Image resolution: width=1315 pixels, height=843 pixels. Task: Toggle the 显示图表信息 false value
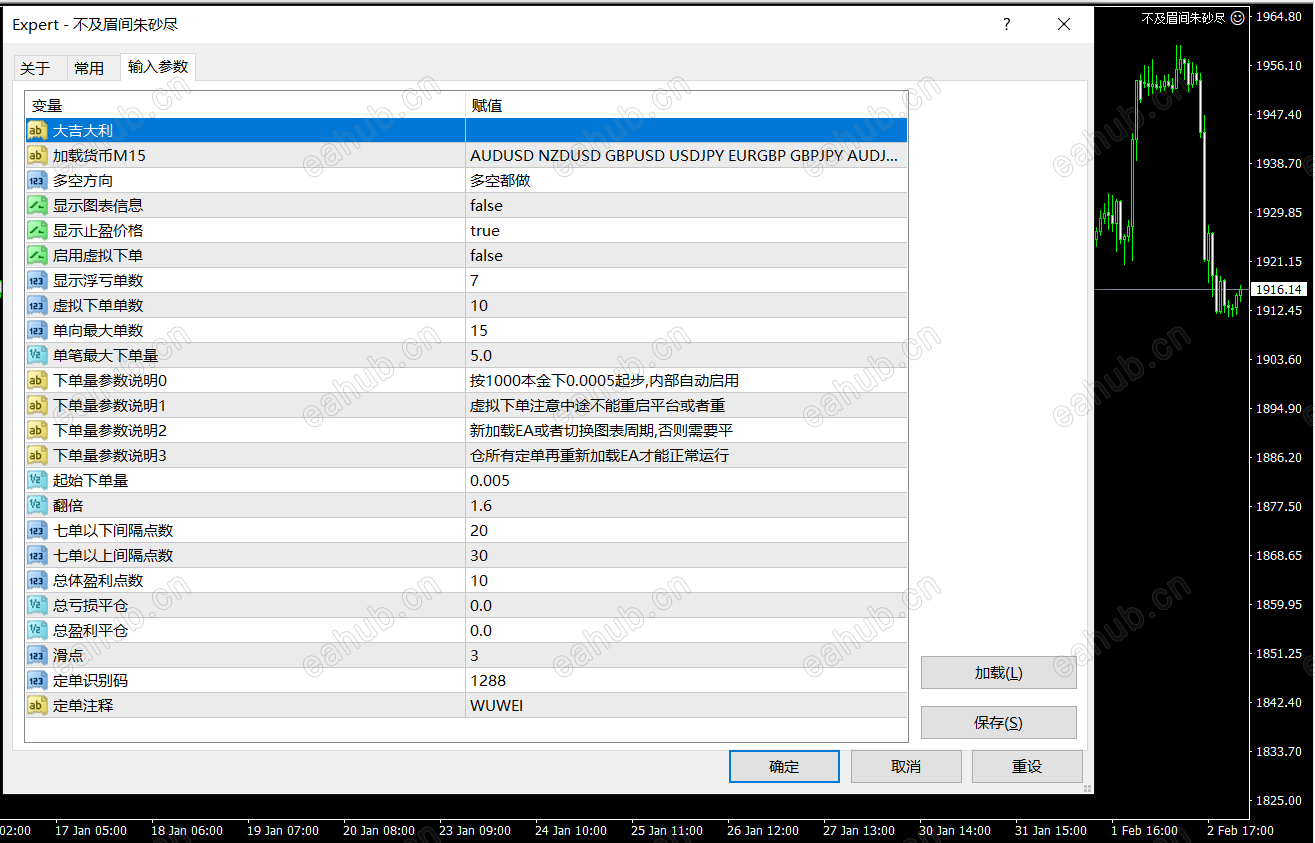click(686, 205)
